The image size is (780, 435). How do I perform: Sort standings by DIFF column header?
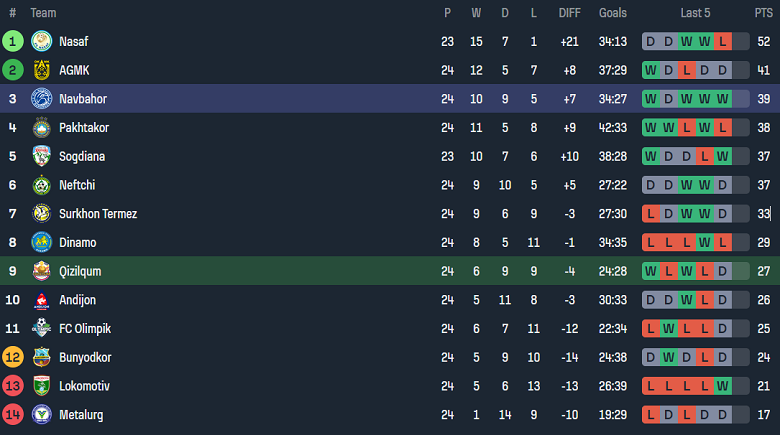(x=569, y=13)
